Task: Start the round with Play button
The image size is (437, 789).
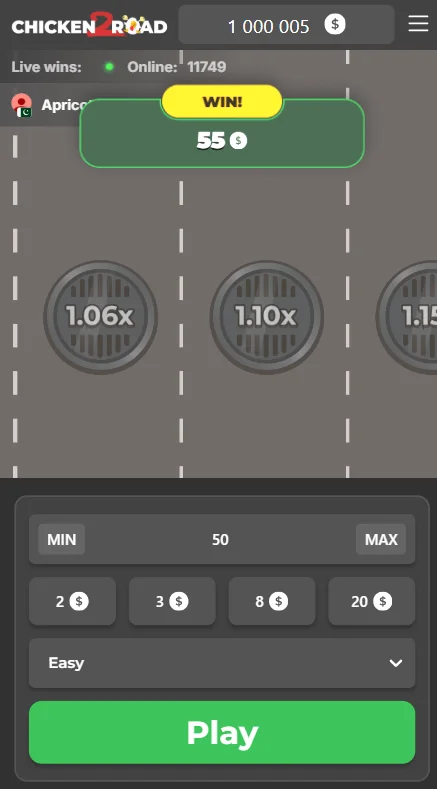Action: tap(222, 732)
